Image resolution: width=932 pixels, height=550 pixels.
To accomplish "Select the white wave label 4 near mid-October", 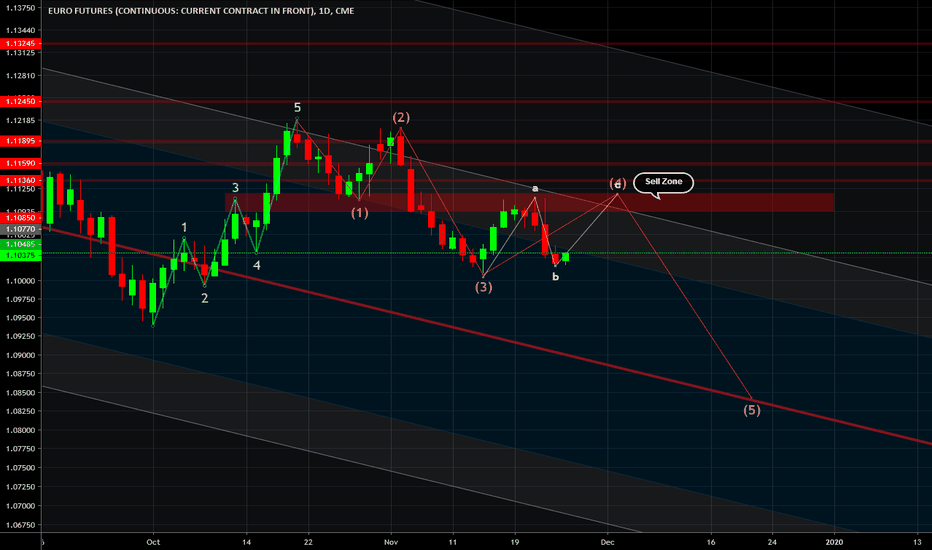I will [x=257, y=265].
